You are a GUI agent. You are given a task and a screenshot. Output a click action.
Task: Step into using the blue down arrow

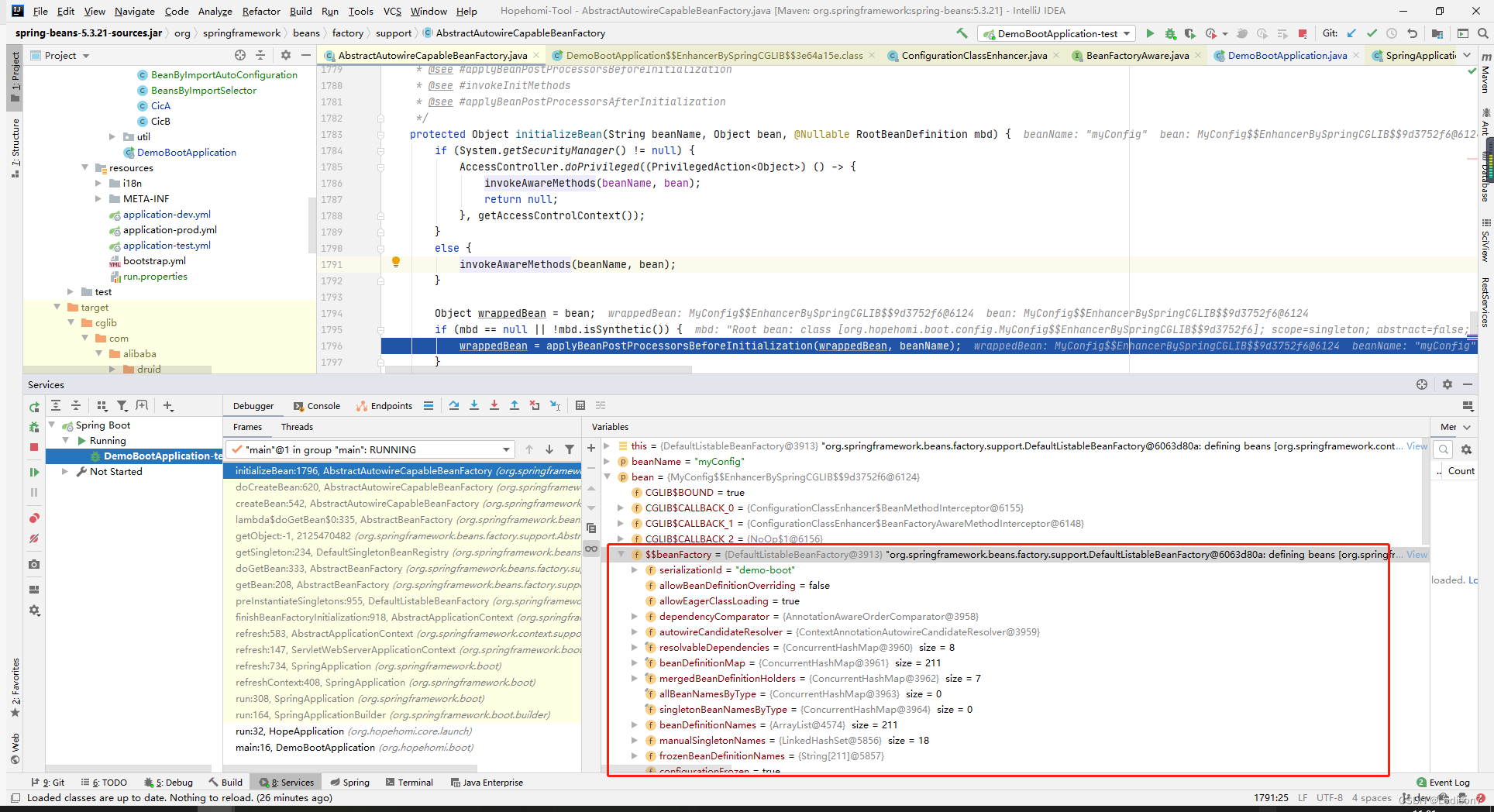(474, 405)
